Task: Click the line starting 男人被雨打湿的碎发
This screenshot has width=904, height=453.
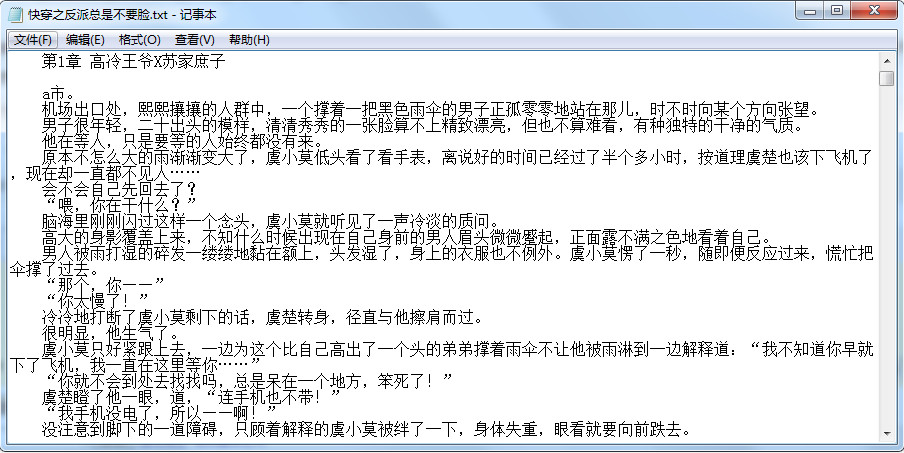Action: (x=457, y=253)
